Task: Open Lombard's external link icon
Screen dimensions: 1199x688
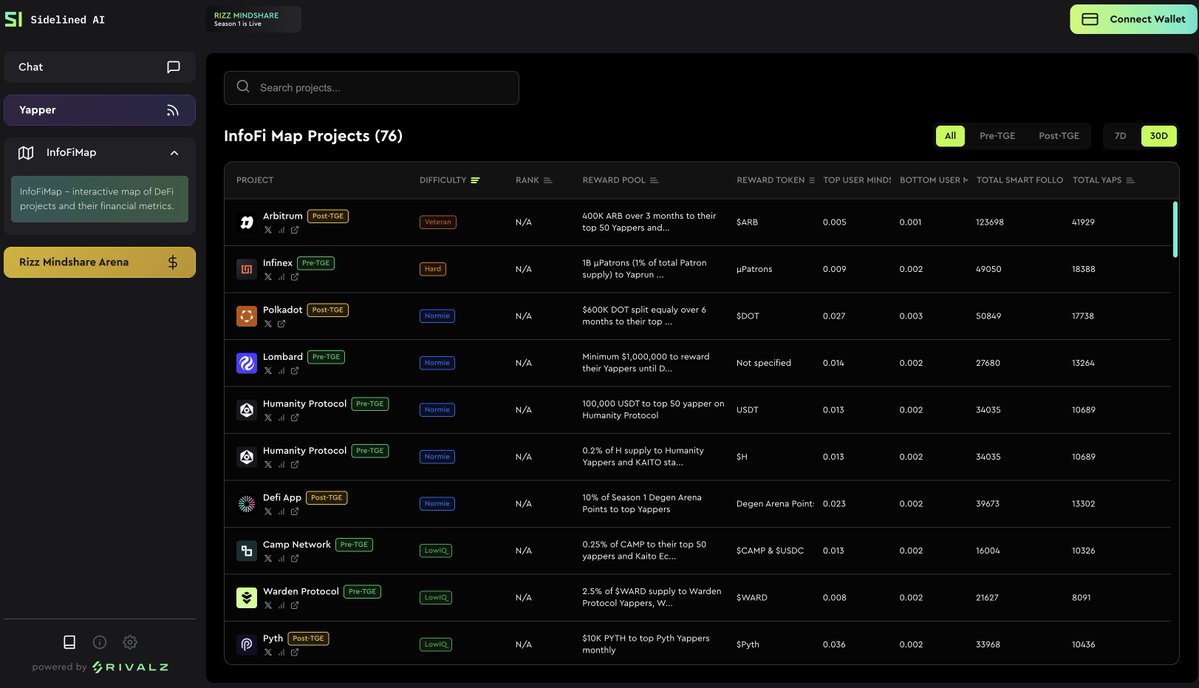Action: point(294,371)
